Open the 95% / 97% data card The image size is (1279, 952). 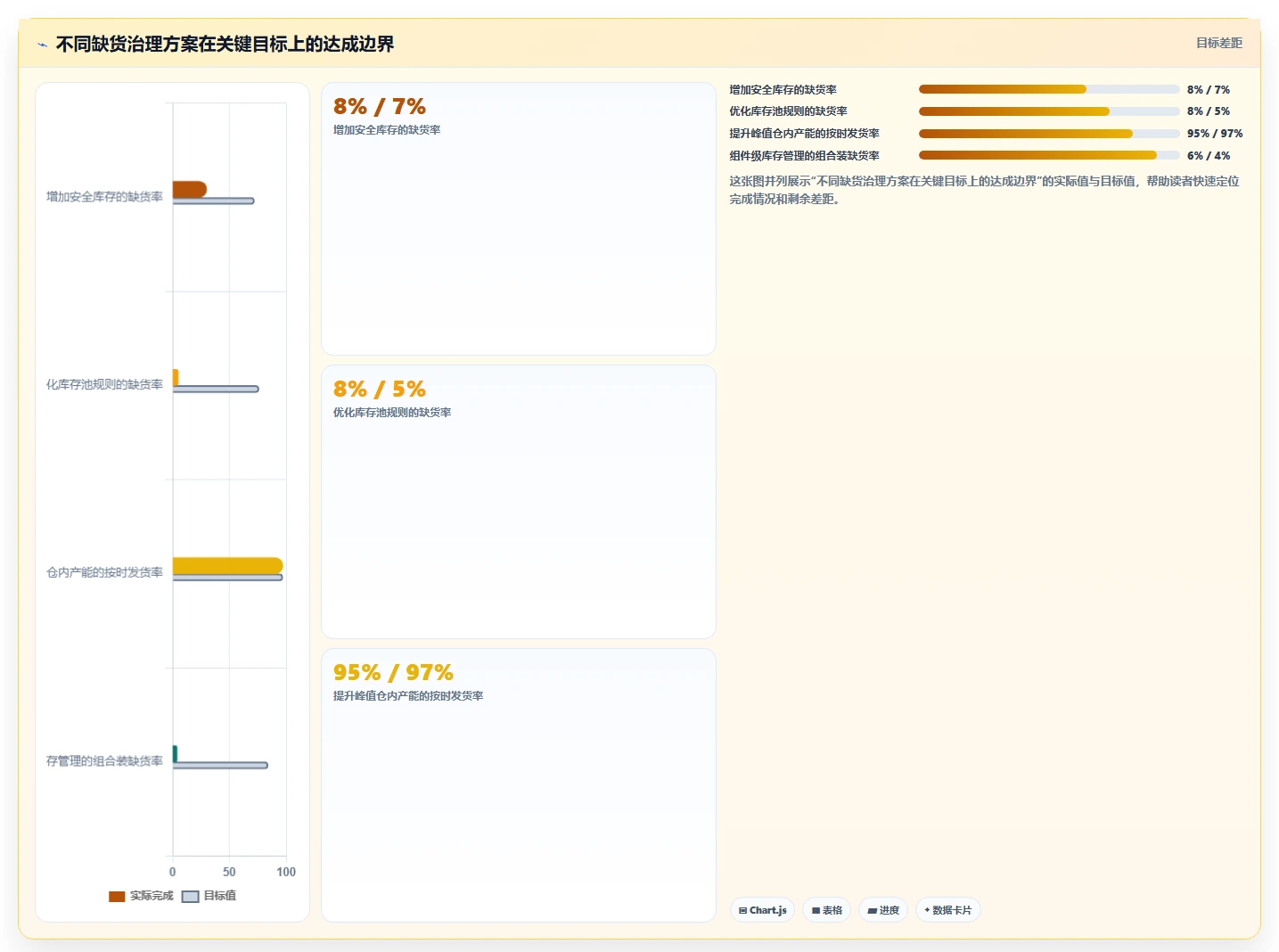519,785
